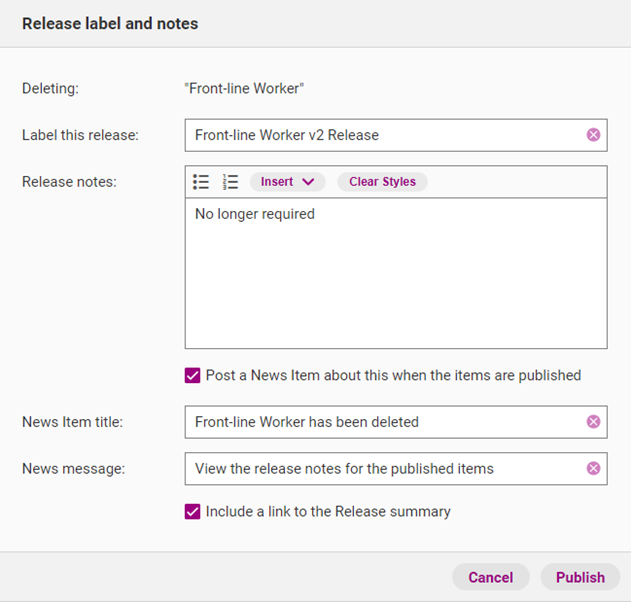Cancel the release dialog
This screenshot has height=602, width=631.
(490, 577)
